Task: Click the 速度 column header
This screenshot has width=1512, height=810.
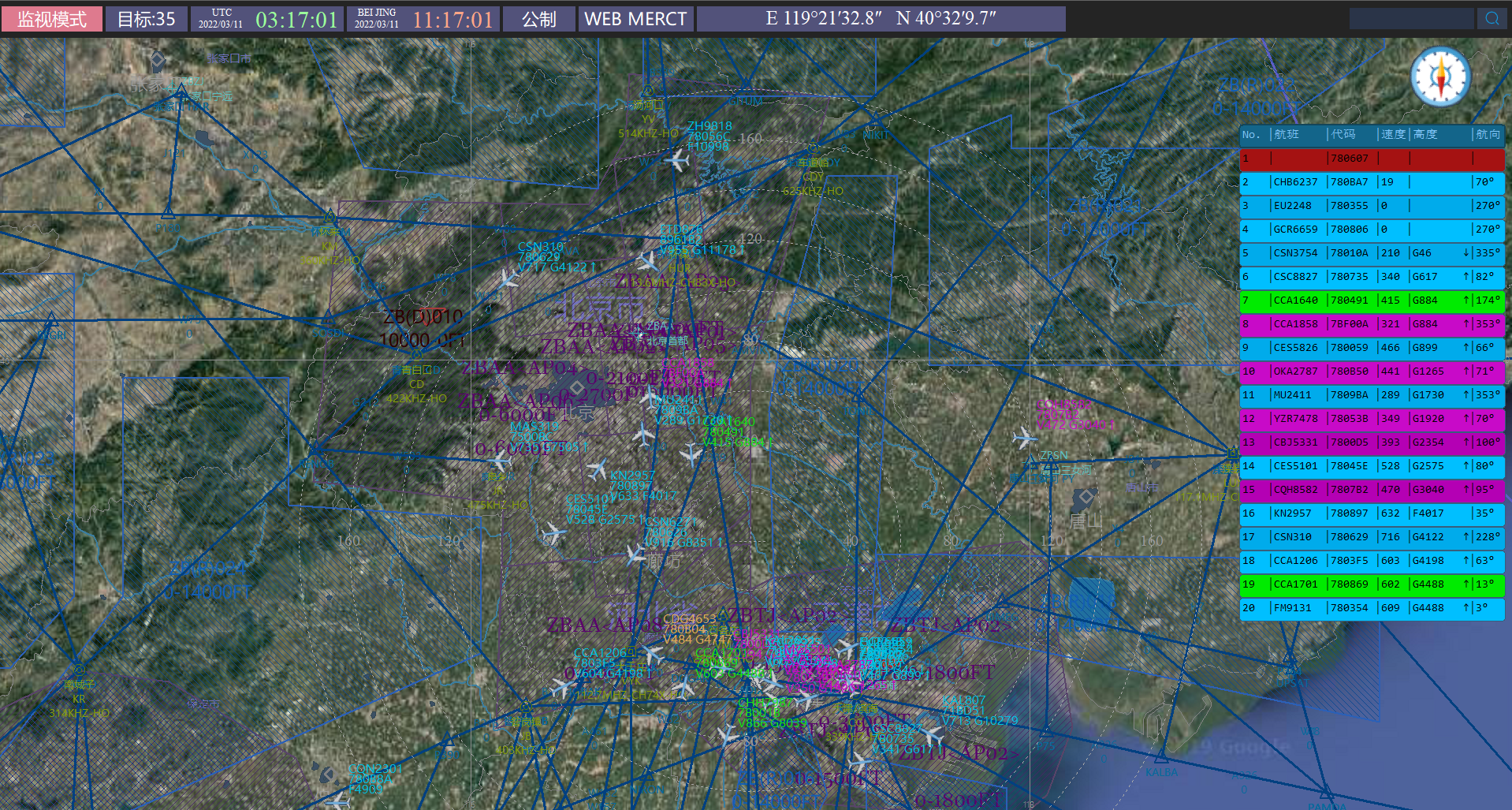Action: [1393, 135]
